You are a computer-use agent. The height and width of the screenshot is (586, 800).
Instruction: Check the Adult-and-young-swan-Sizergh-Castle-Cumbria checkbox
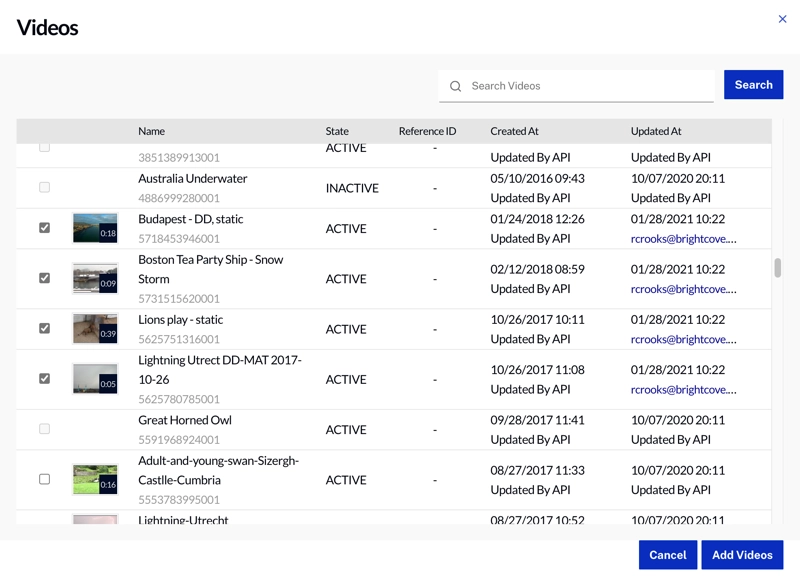[44, 479]
